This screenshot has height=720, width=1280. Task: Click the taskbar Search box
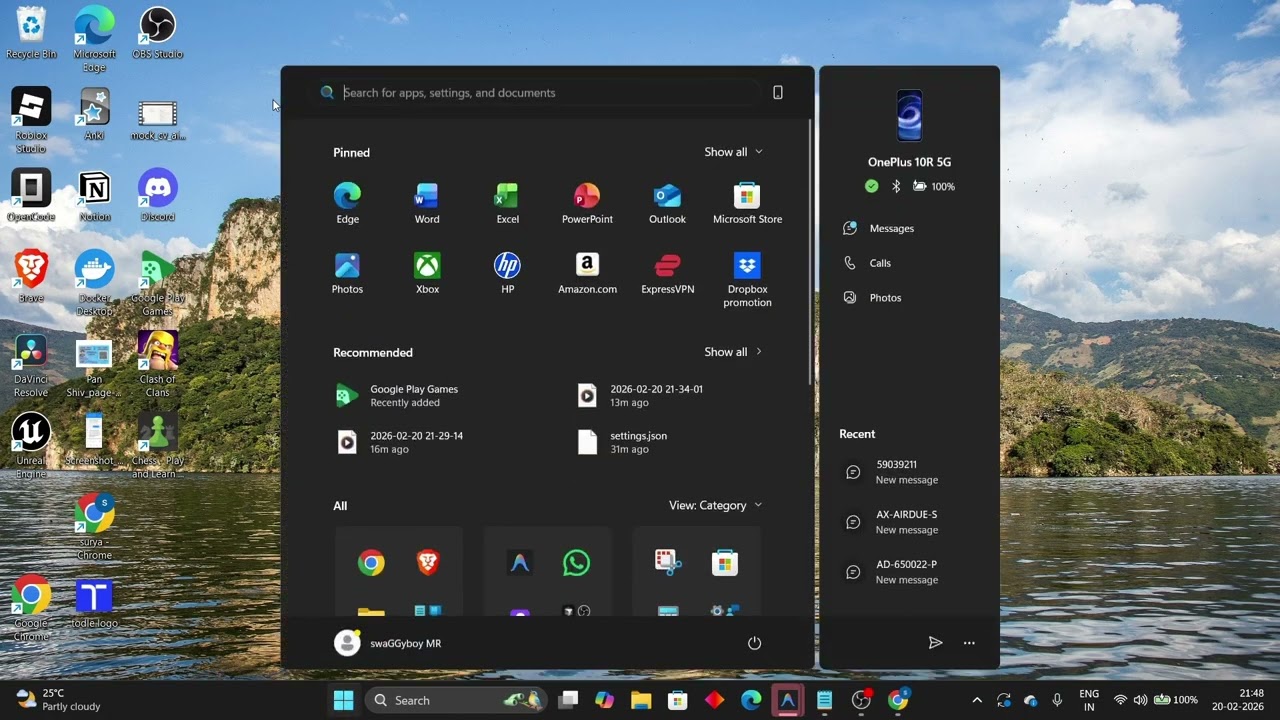[457, 700]
